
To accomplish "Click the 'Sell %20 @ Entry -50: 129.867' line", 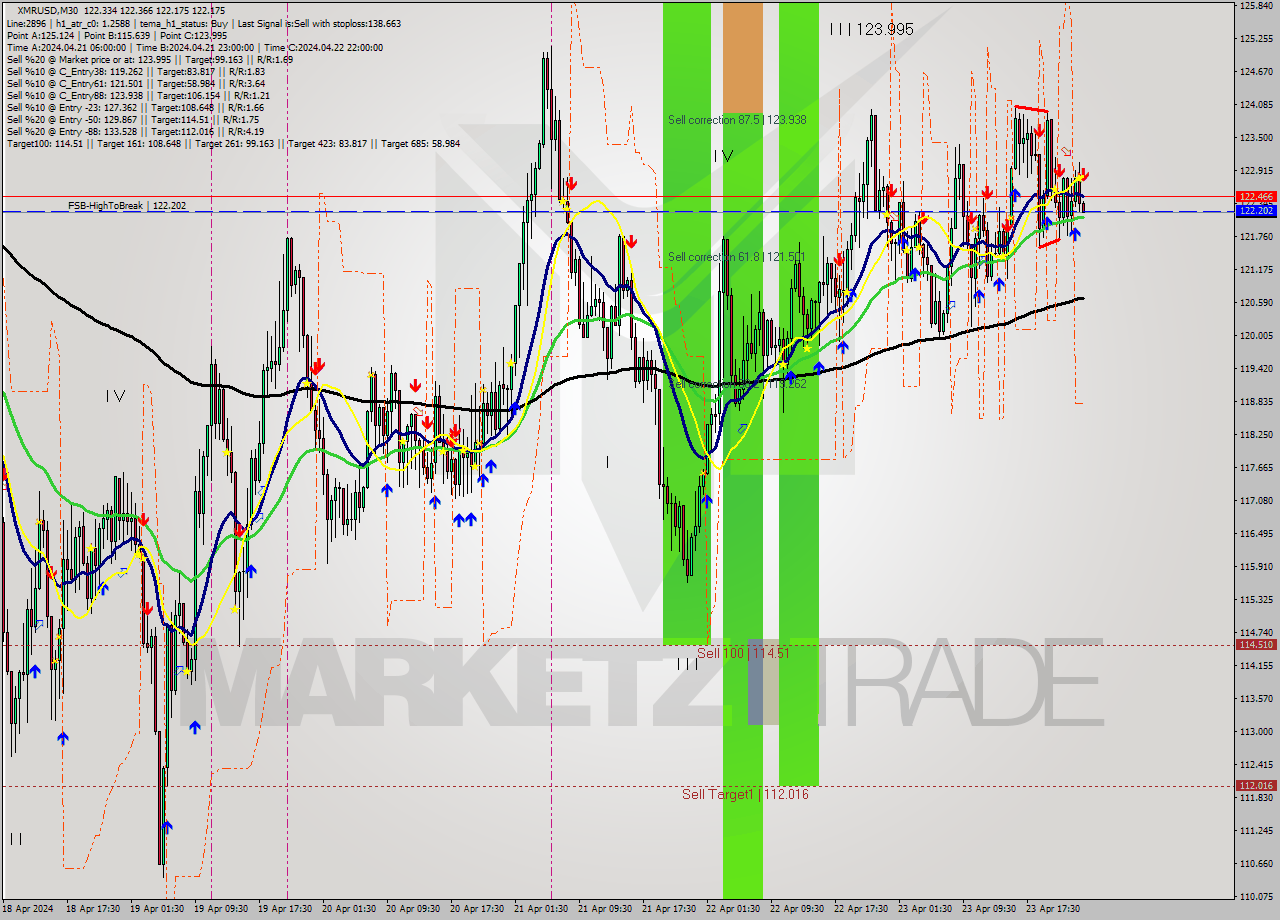I will tap(133, 119).
